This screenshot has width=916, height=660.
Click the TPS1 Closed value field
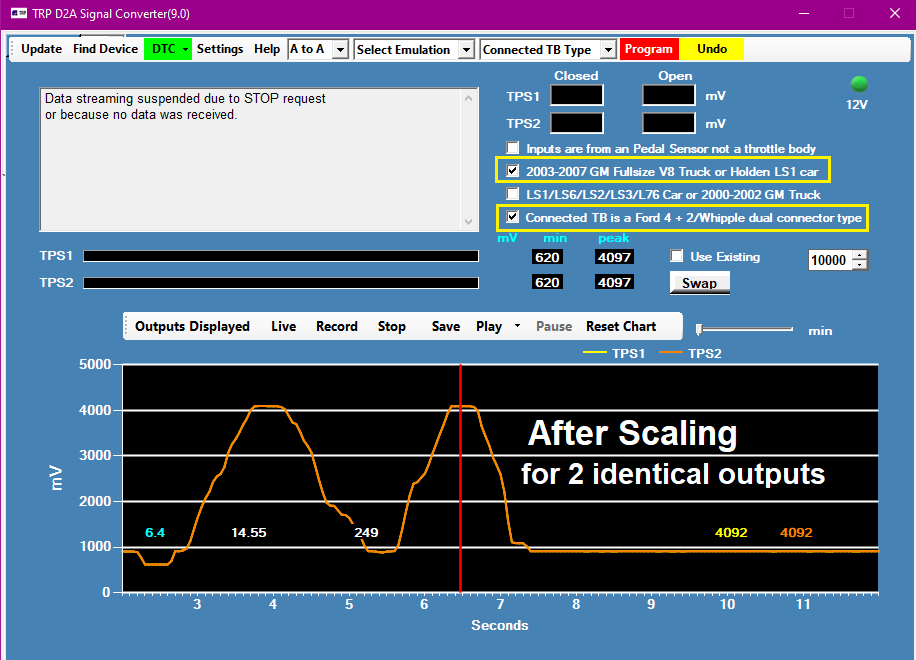577,95
